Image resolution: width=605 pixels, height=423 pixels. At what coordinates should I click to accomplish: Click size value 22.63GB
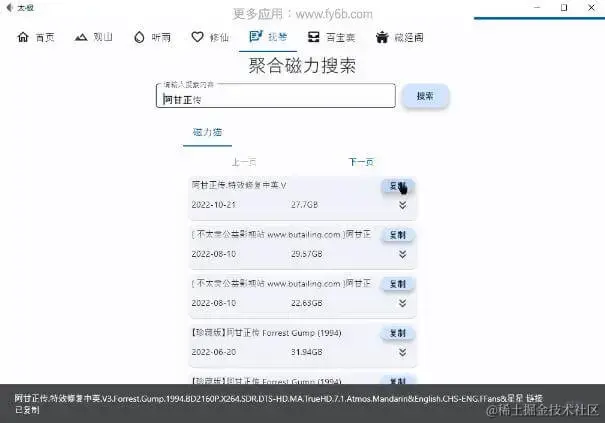click(x=307, y=303)
